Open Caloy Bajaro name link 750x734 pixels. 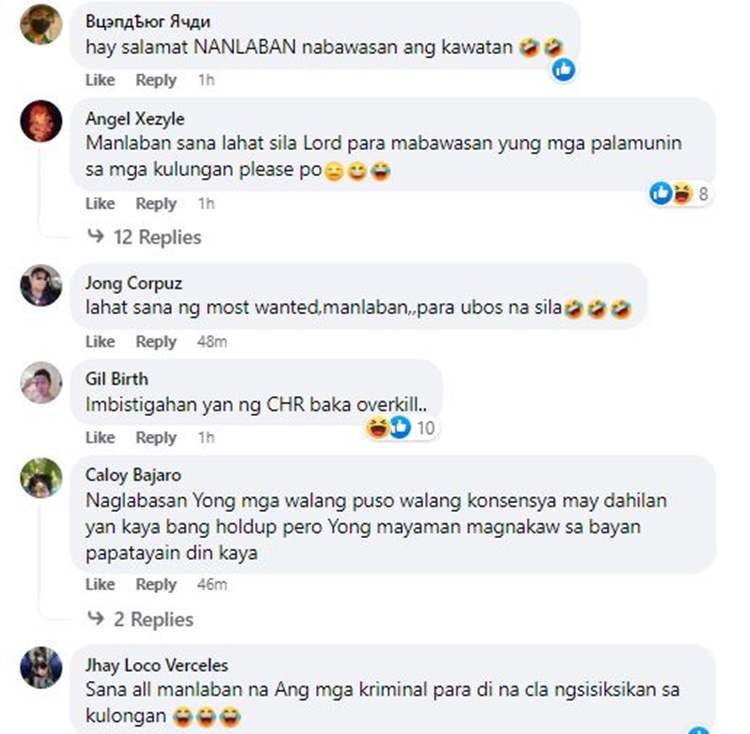133,475
